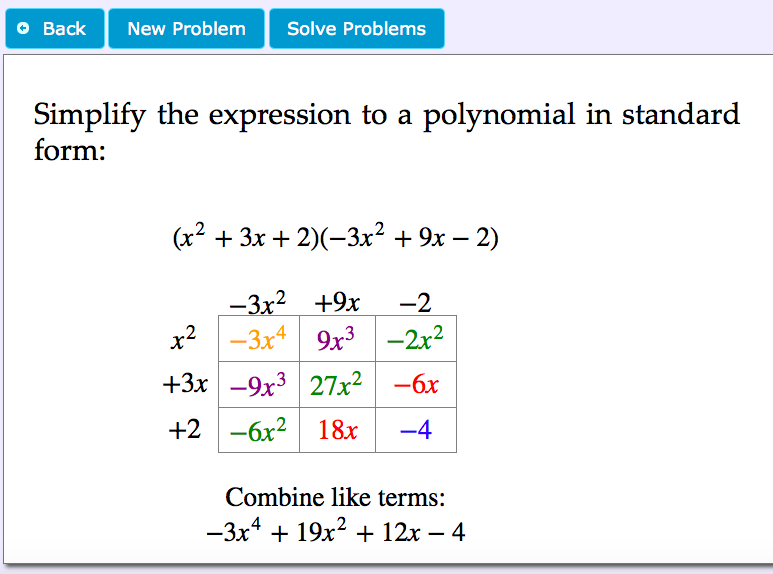This screenshot has height=574, width=773.
Task: Select the +3x row label
Action: click(x=185, y=385)
